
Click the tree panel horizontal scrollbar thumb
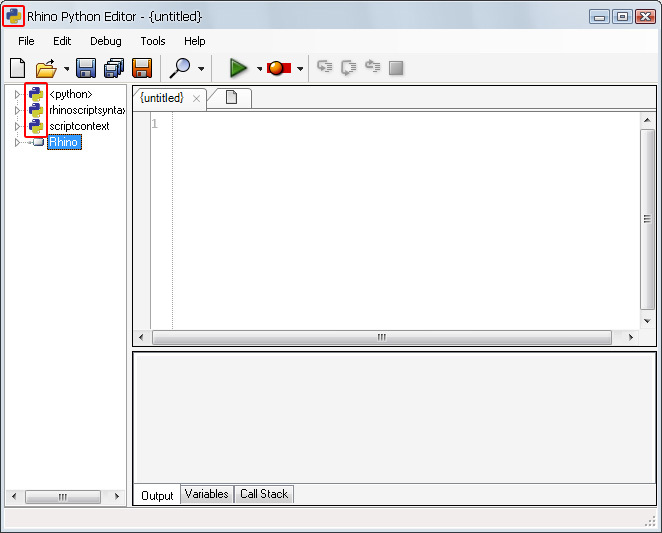pos(63,497)
